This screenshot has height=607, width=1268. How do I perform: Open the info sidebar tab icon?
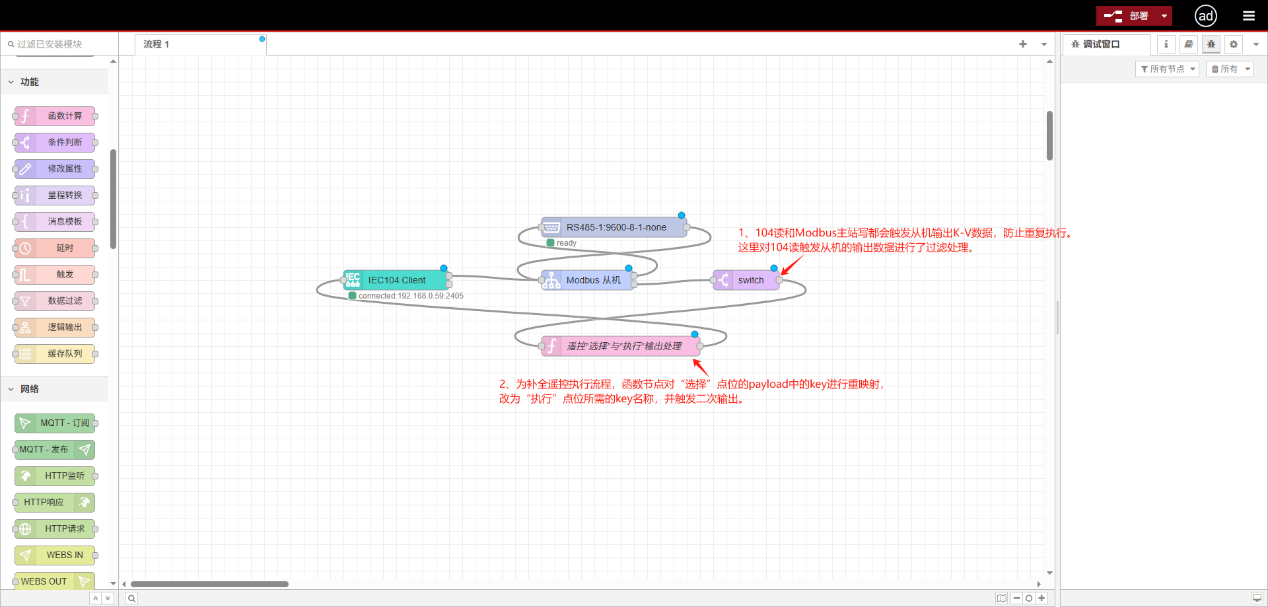(1166, 44)
